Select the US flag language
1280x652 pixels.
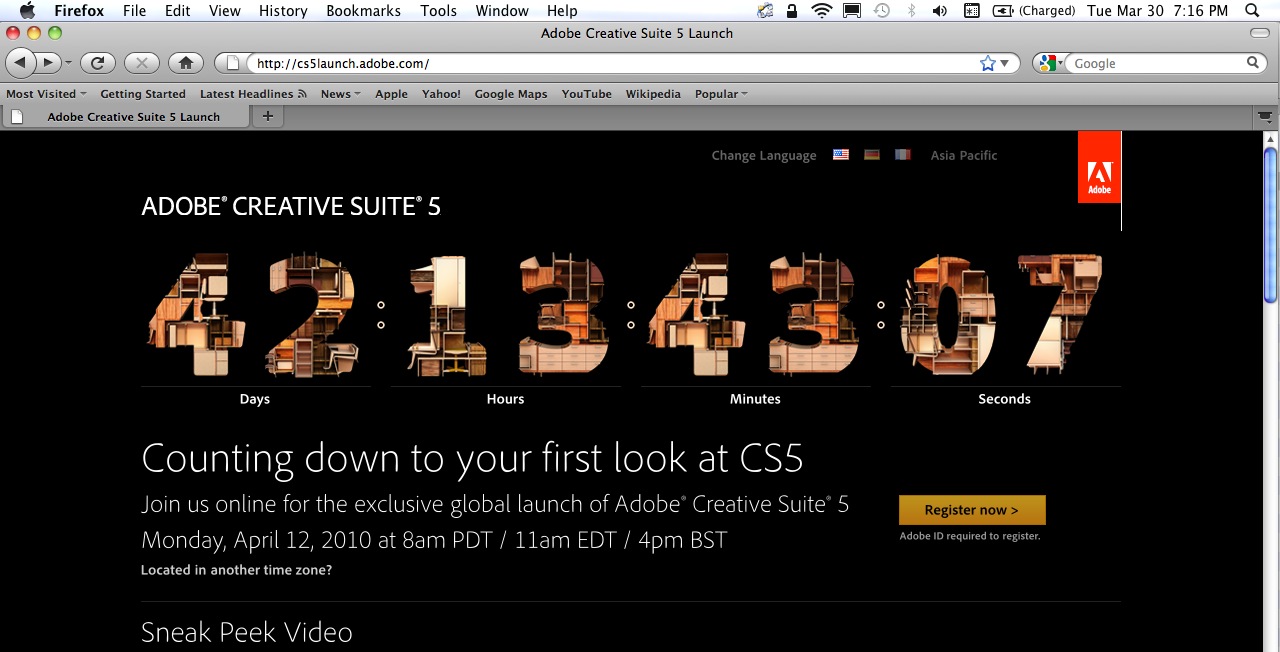841,155
